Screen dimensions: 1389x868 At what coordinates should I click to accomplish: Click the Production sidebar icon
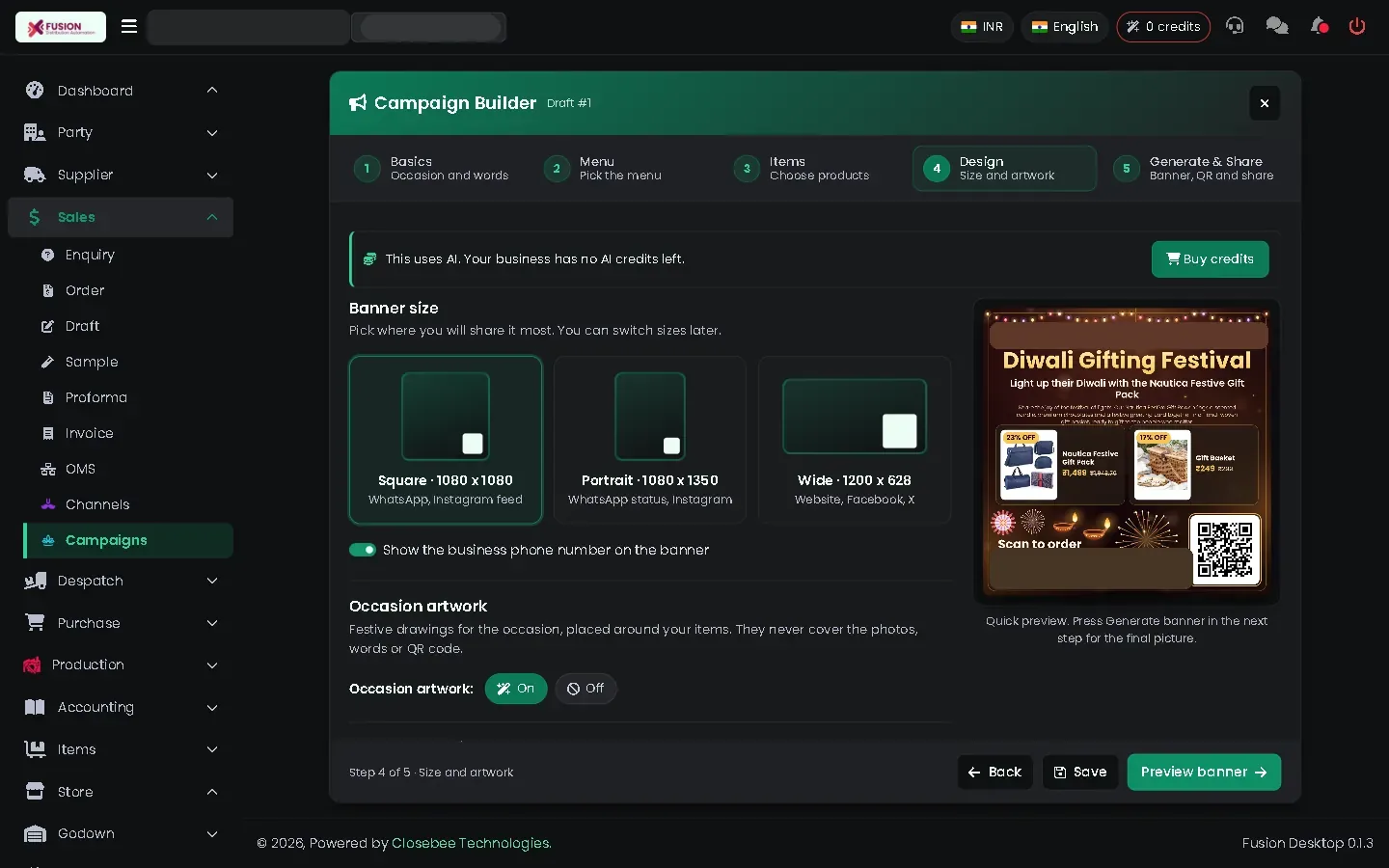click(32, 665)
